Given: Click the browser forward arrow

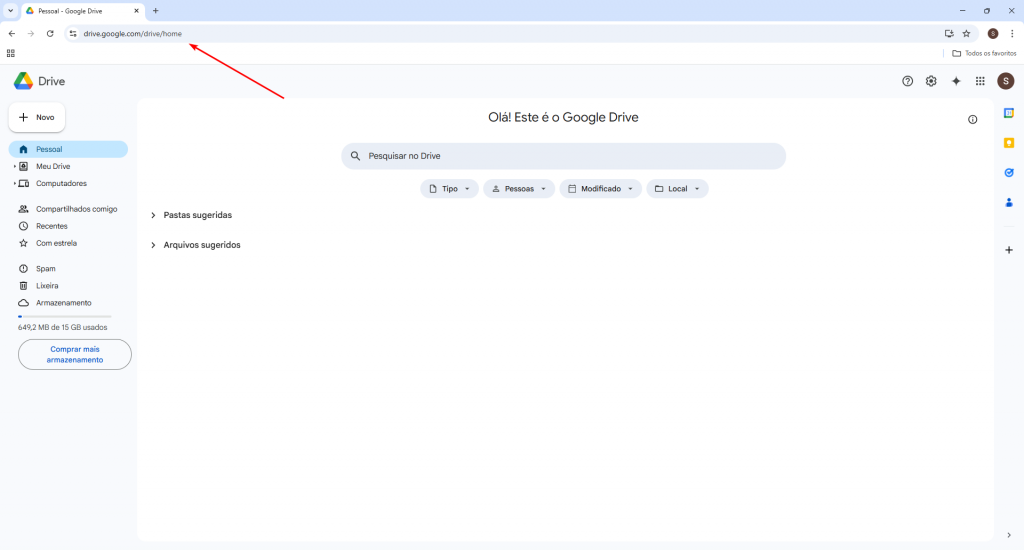Looking at the screenshot, I should [31, 33].
